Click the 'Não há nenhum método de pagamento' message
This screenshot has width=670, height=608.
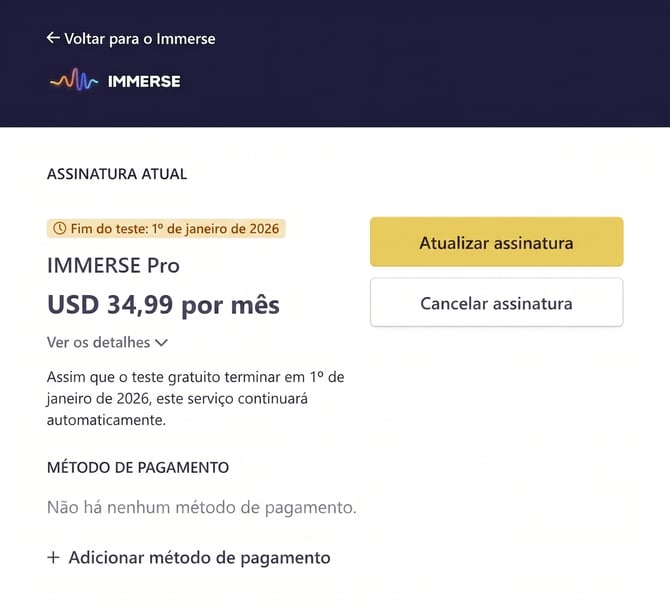click(202, 508)
